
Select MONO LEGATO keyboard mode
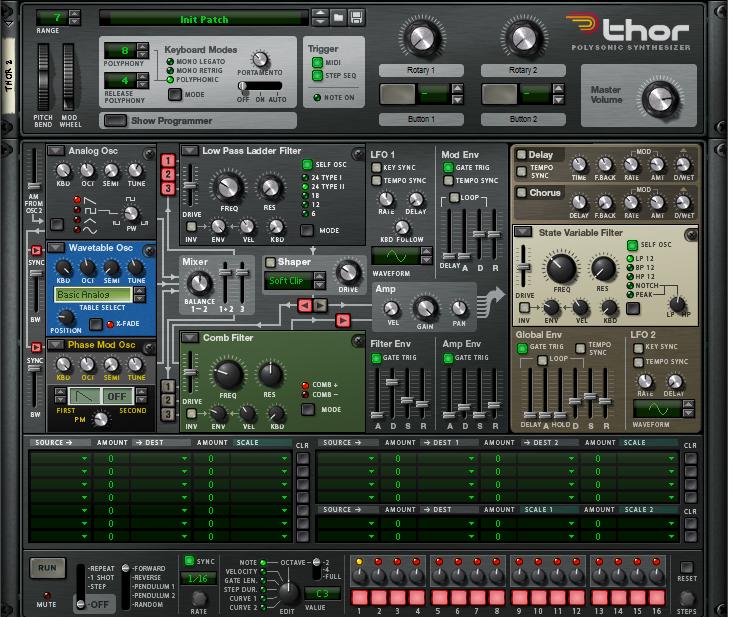pos(170,62)
